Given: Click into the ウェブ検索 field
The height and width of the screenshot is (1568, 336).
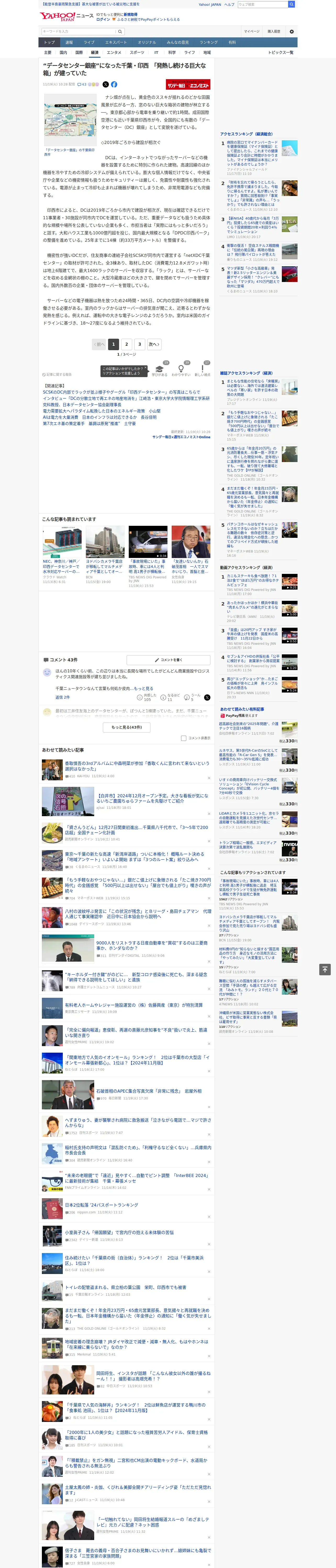Looking at the screenshot, I should (x=262, y=4).
